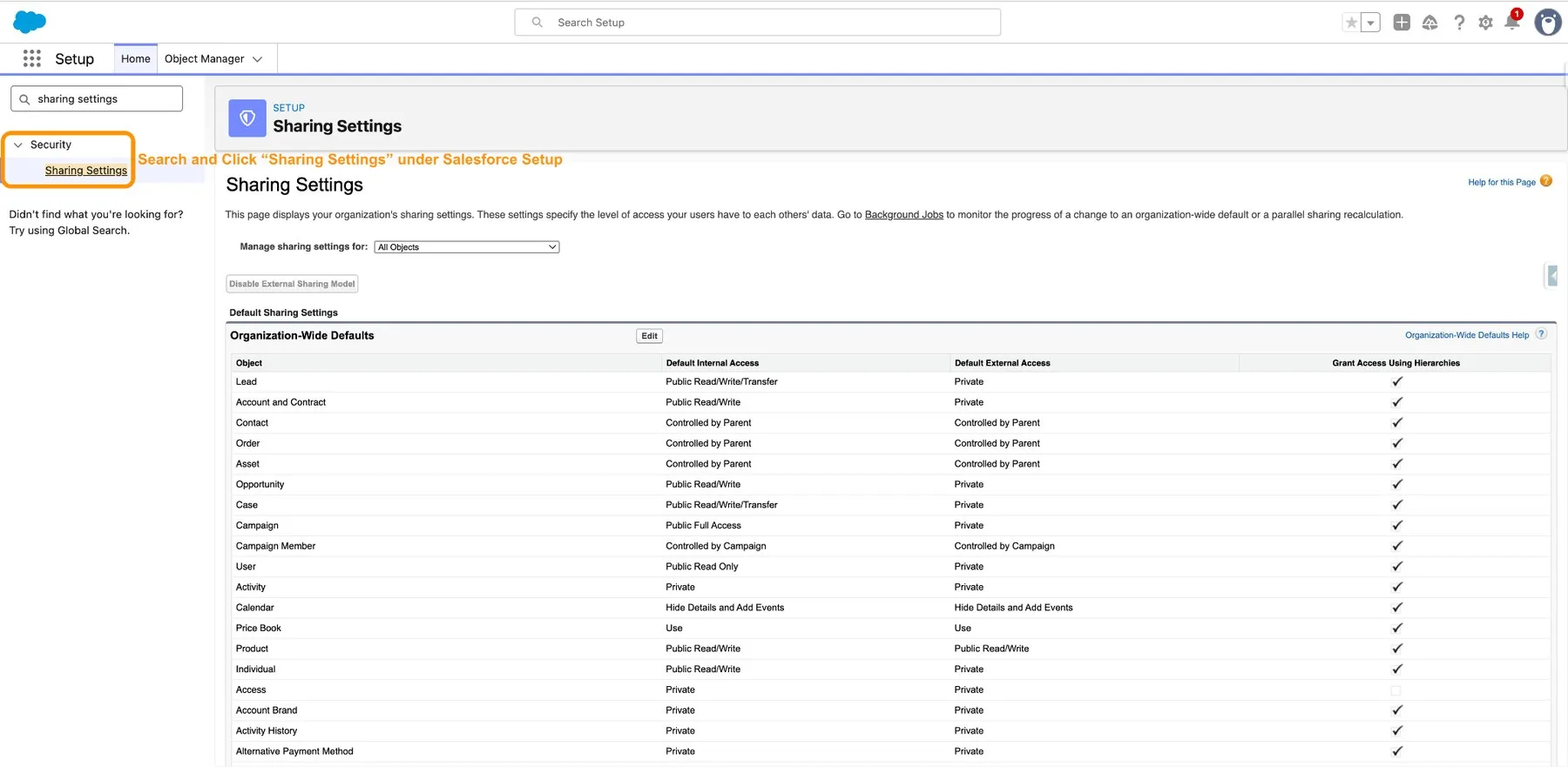Click the Favorites star icon
This screenshot has height=774, width=1568.
point(1351,23)
